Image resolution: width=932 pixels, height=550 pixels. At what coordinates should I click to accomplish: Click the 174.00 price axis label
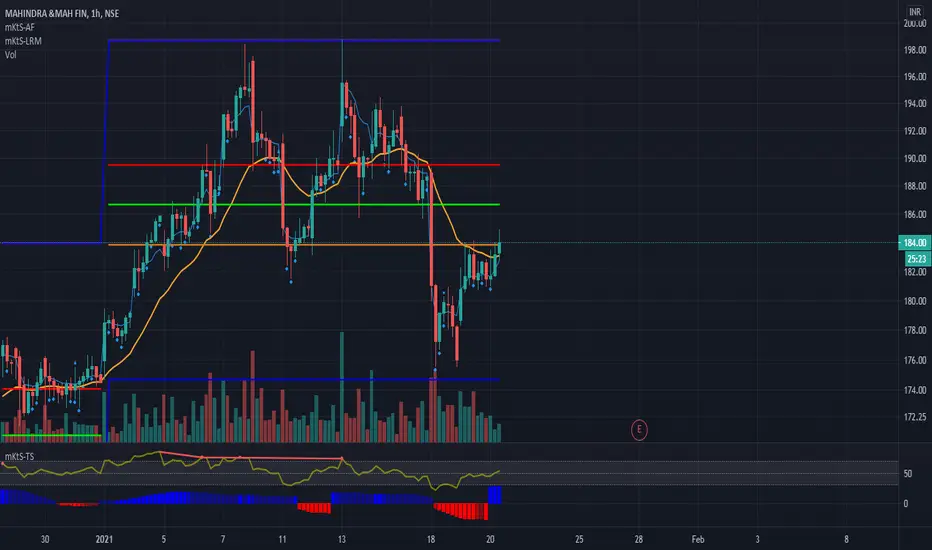pos(915,390)
